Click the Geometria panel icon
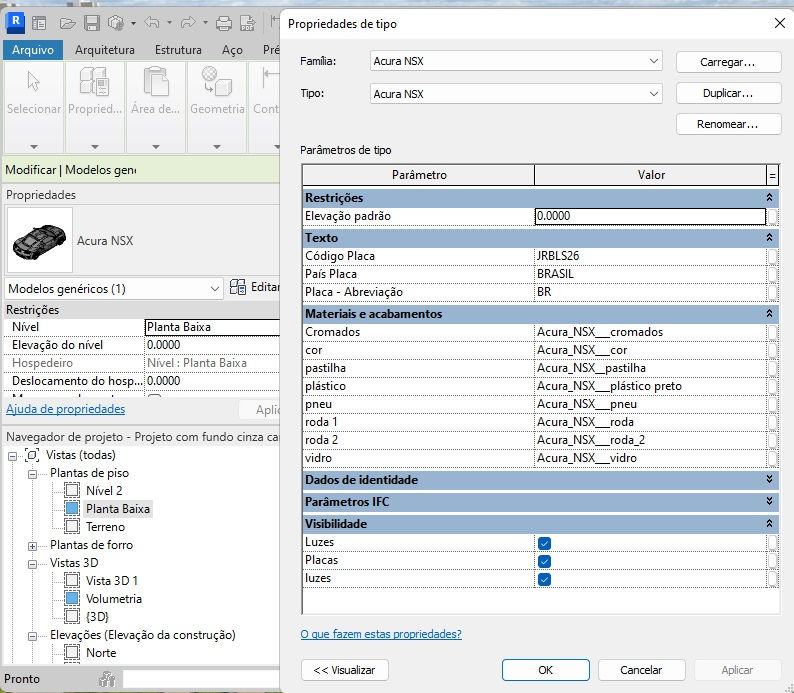The width and height of the screenshot is (794, 693). 216,82
